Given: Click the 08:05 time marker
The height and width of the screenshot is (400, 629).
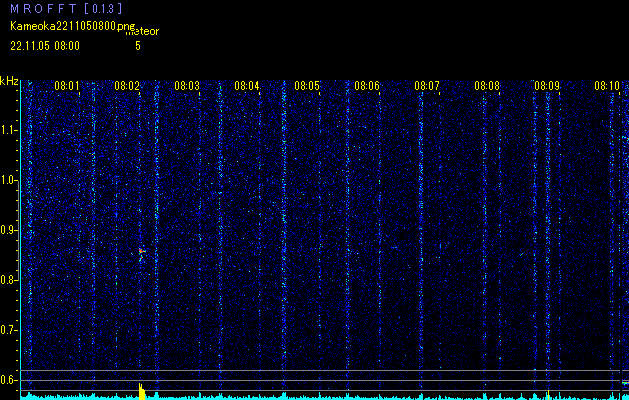Looking at the screenshot, I should coord(307,86).
